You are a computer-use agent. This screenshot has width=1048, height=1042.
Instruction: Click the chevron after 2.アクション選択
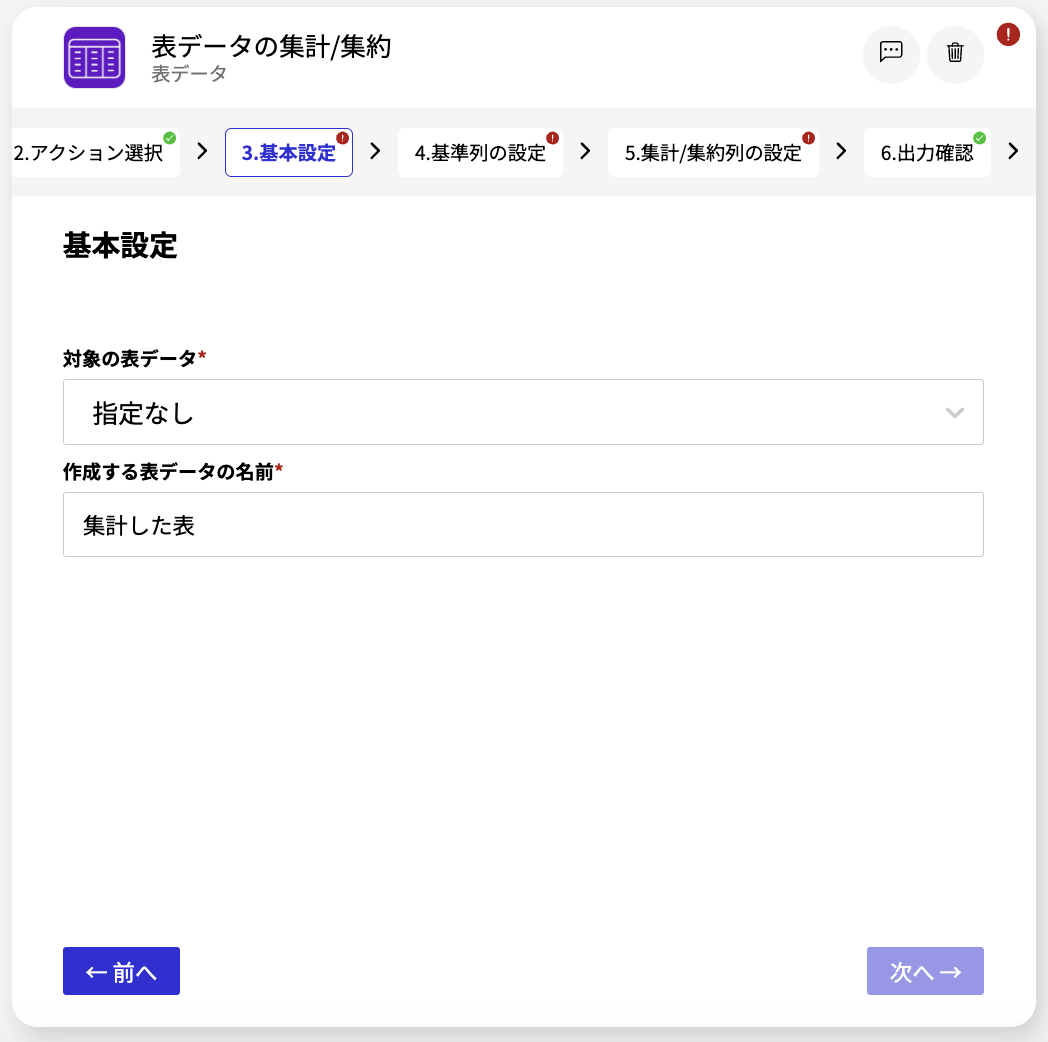click(x=202, y=151)
